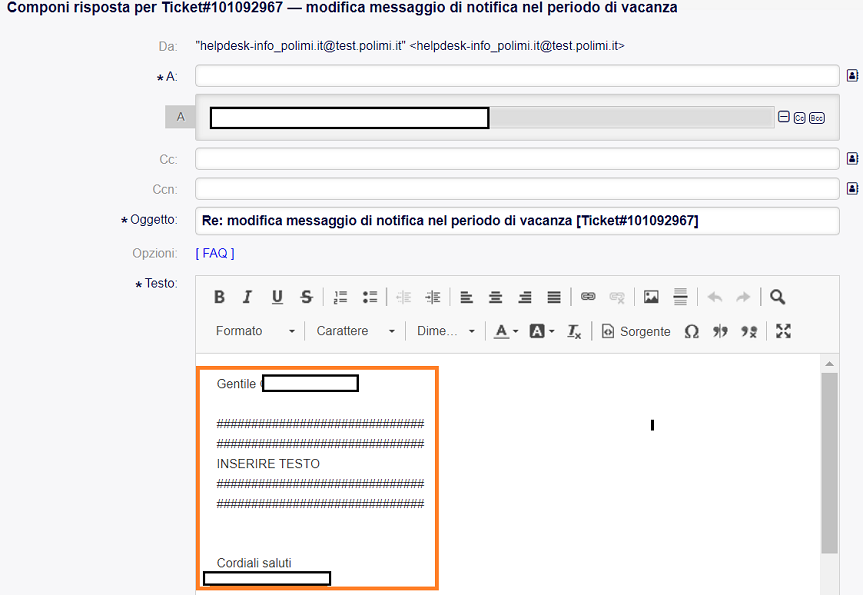Insert a numbered list
The image size is (863, 595).
(x=340, y=297)
